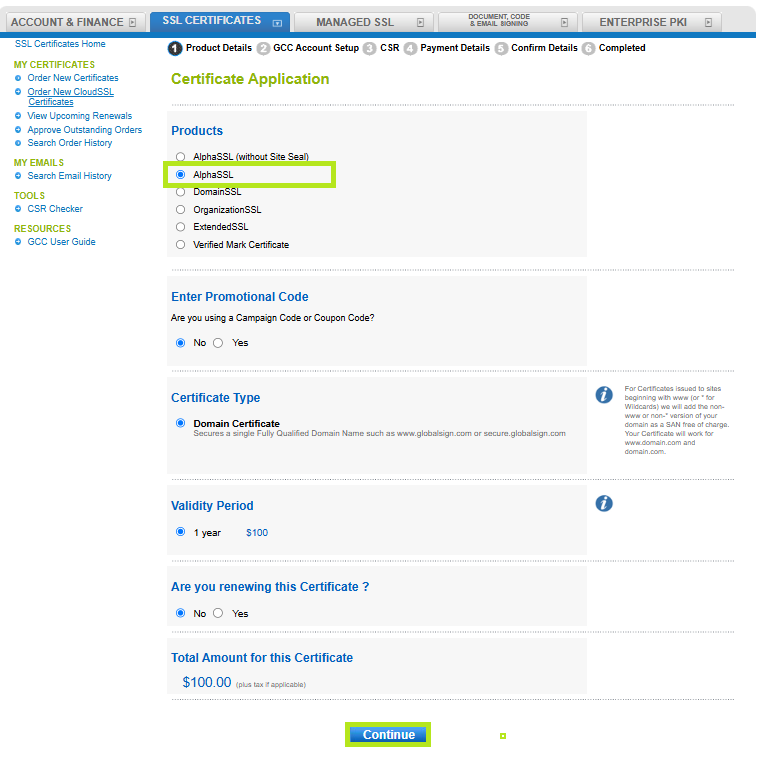Click the $100.00 total amount text
762x774 pixels.
coord(207,682)
